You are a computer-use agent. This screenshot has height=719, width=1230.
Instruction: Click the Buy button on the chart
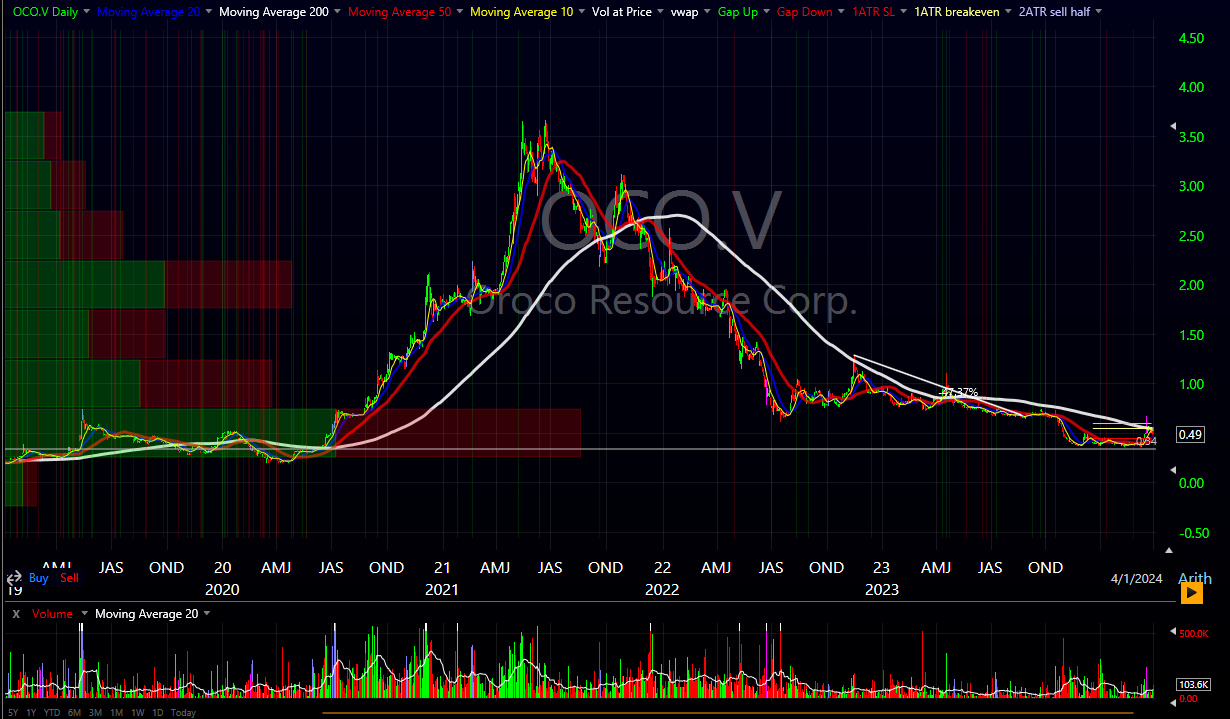tap(39, 578)
